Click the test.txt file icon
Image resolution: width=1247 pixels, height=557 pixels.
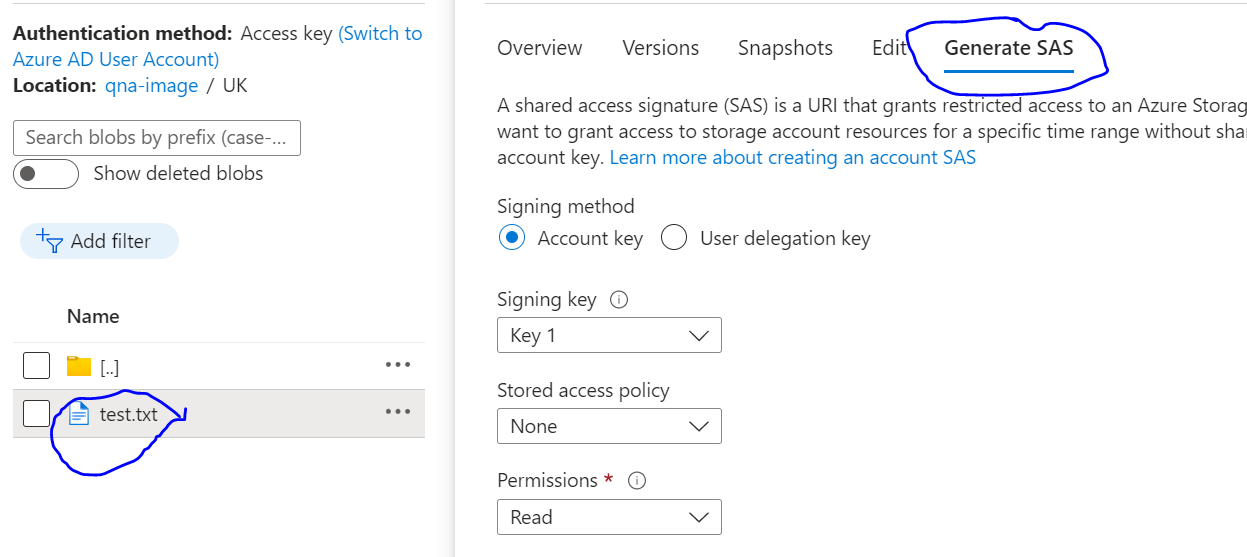point(79,413)
